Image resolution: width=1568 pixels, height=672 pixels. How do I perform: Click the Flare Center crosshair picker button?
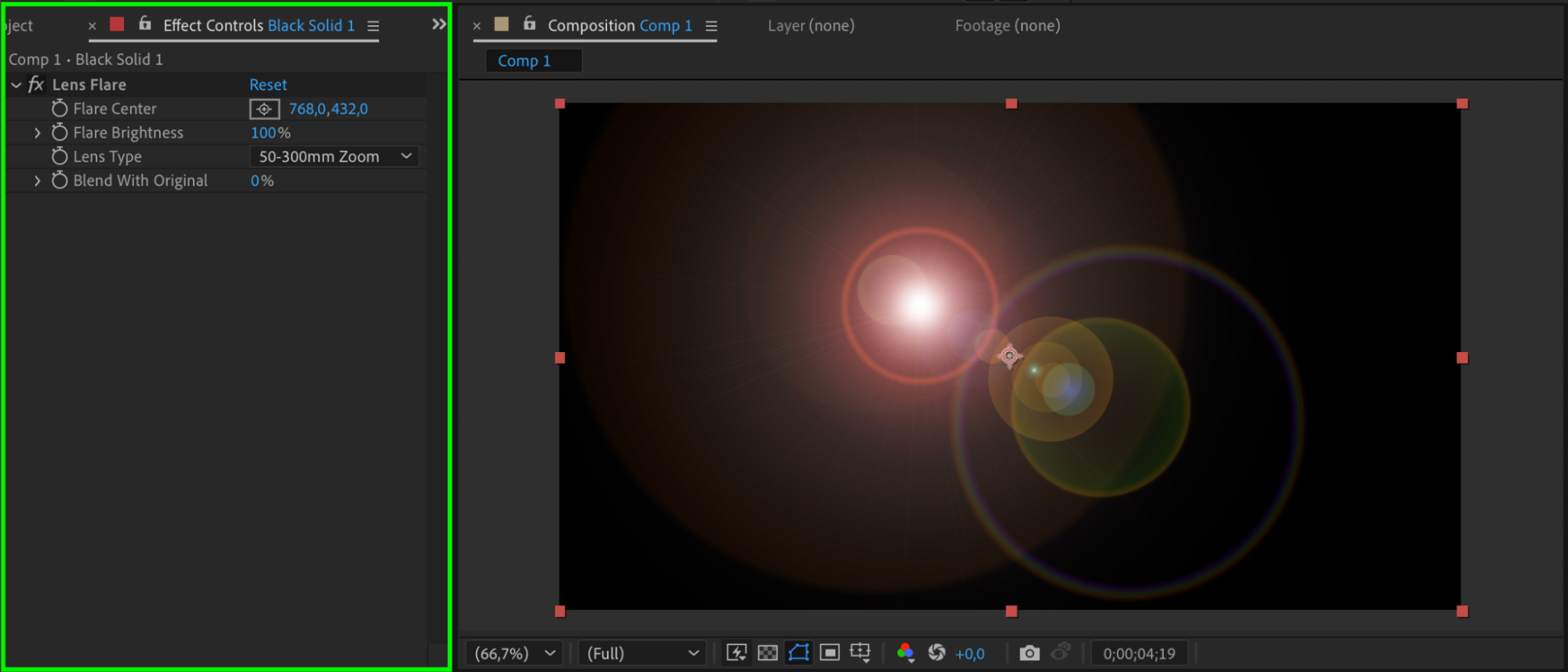tap(264, 109)
